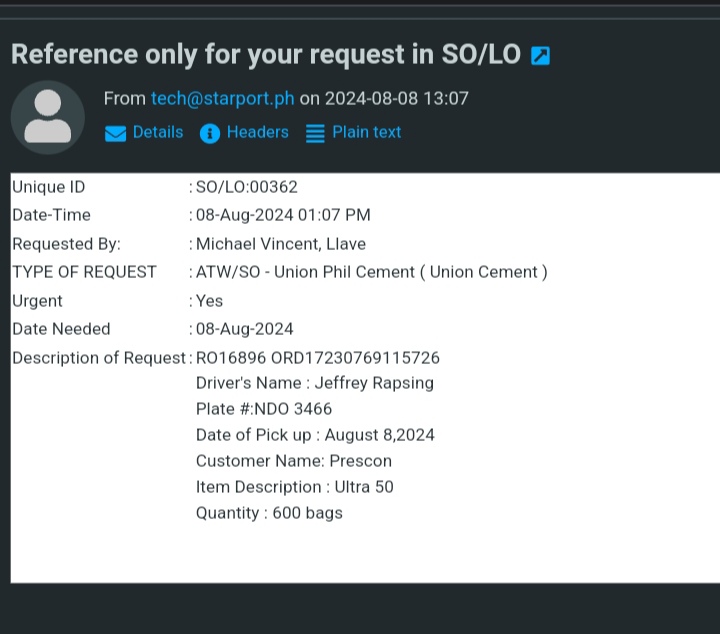The height and width of the screenshot is (634, 720).
Task: Show the message Headers
Action: (257, 132)
